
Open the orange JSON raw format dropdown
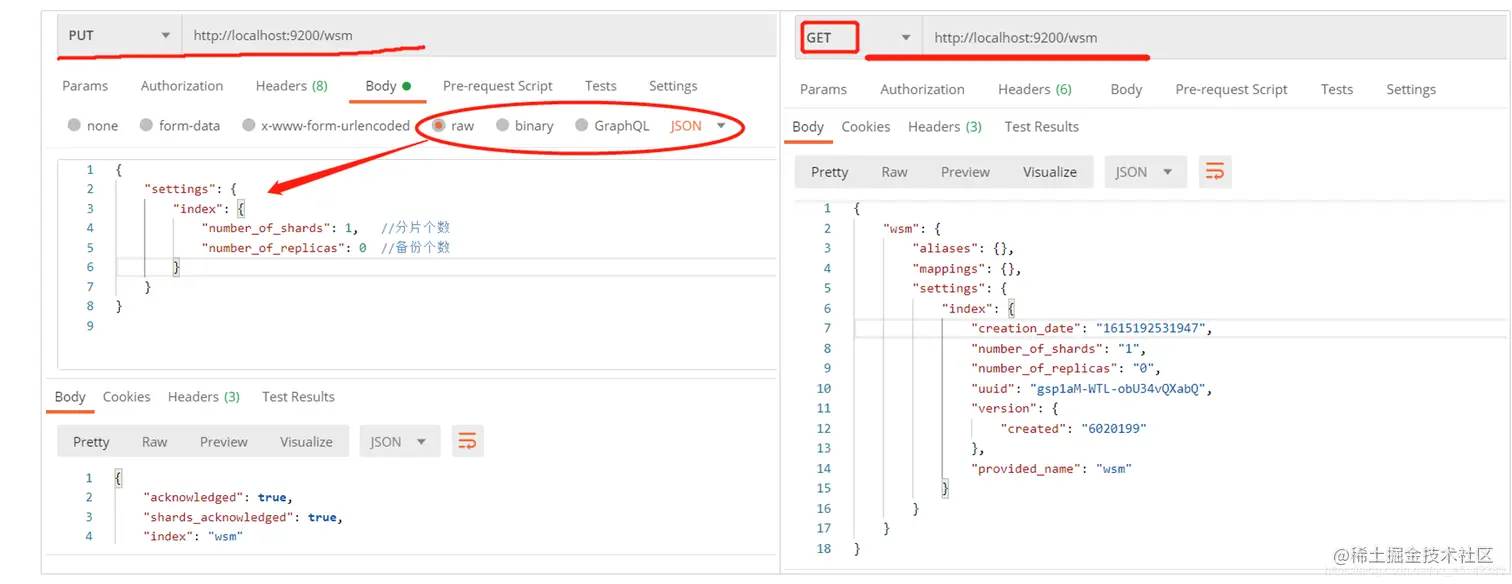(x=698, y=126)
